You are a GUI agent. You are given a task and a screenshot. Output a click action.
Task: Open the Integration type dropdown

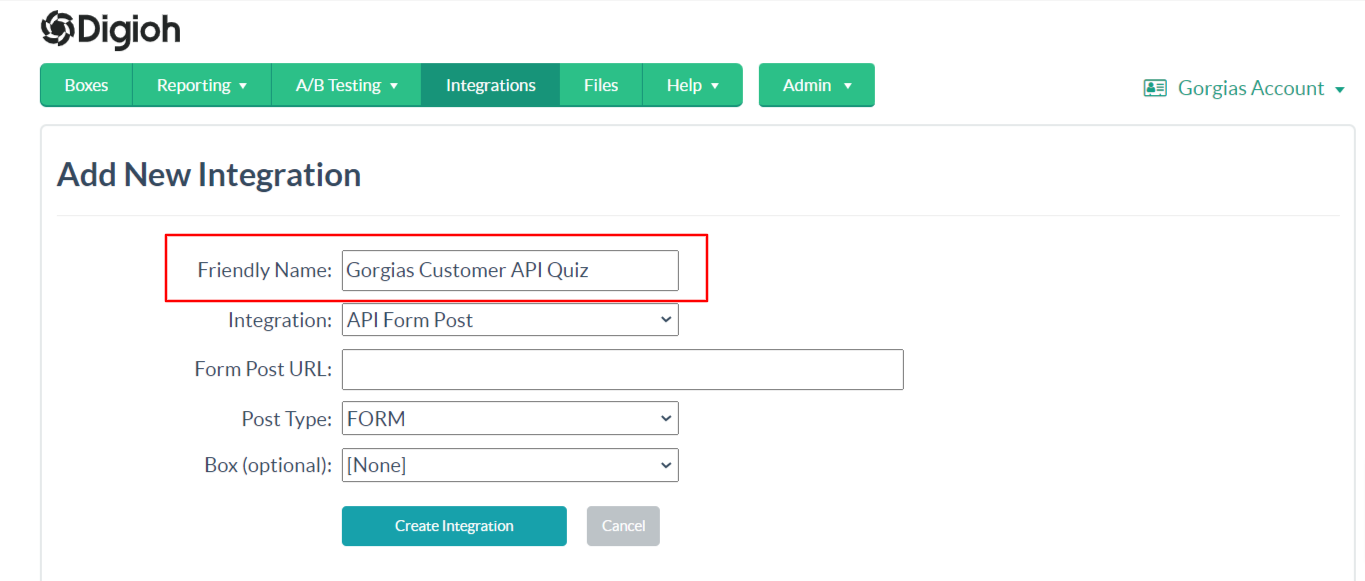pos(510,320)
